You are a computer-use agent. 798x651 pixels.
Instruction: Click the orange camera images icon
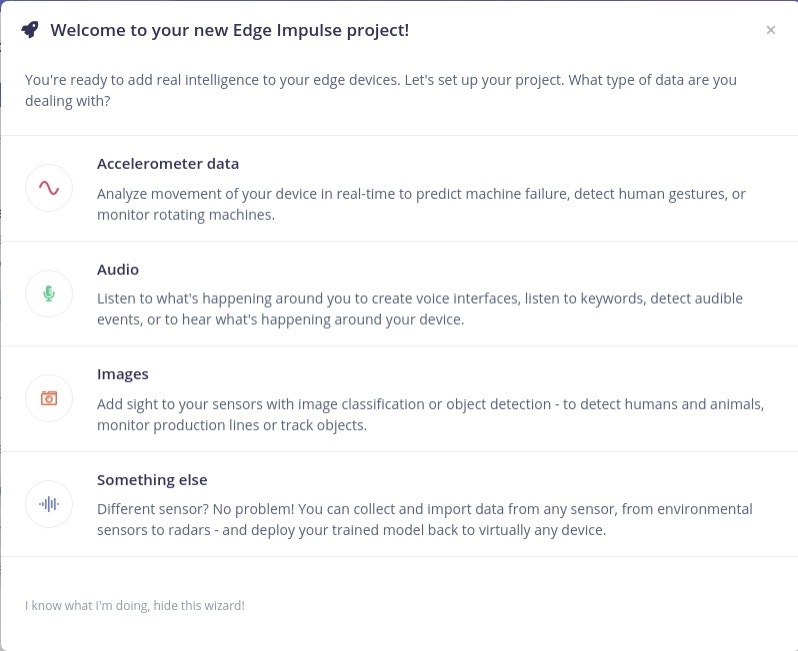click(49, 398)
